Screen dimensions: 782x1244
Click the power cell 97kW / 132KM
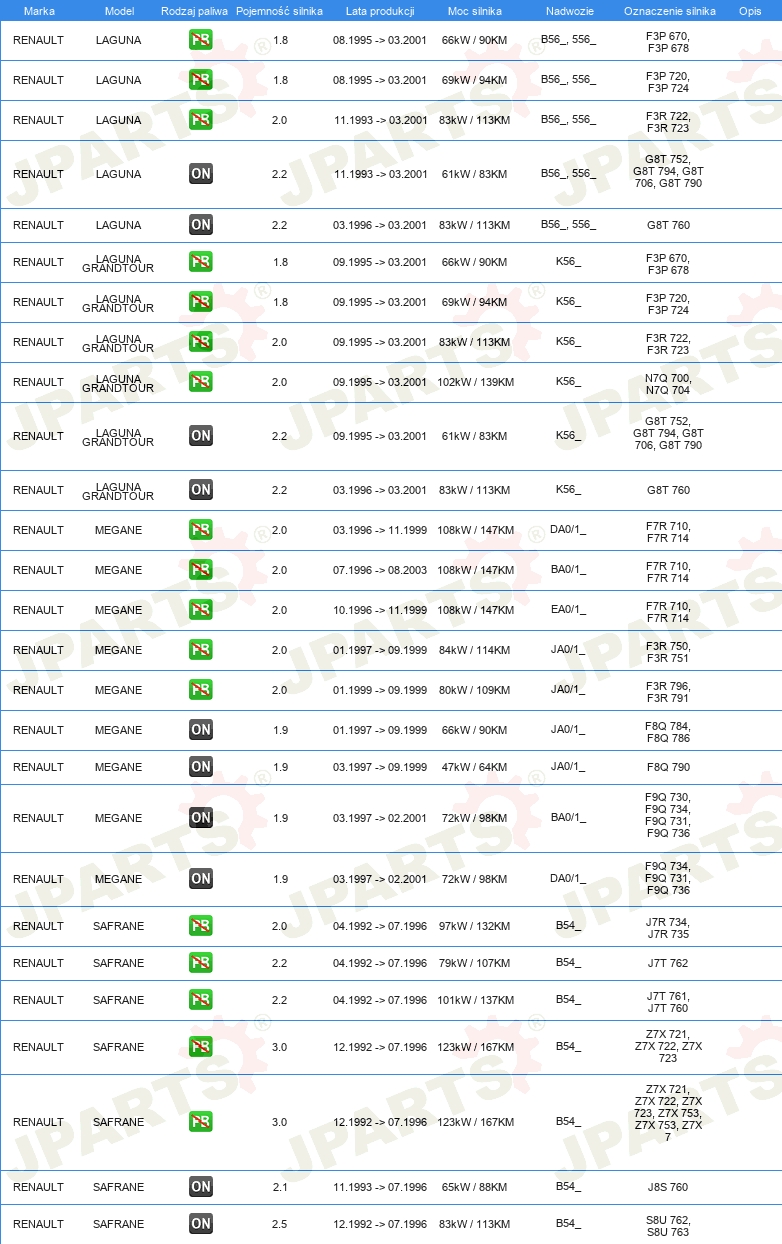475,926
